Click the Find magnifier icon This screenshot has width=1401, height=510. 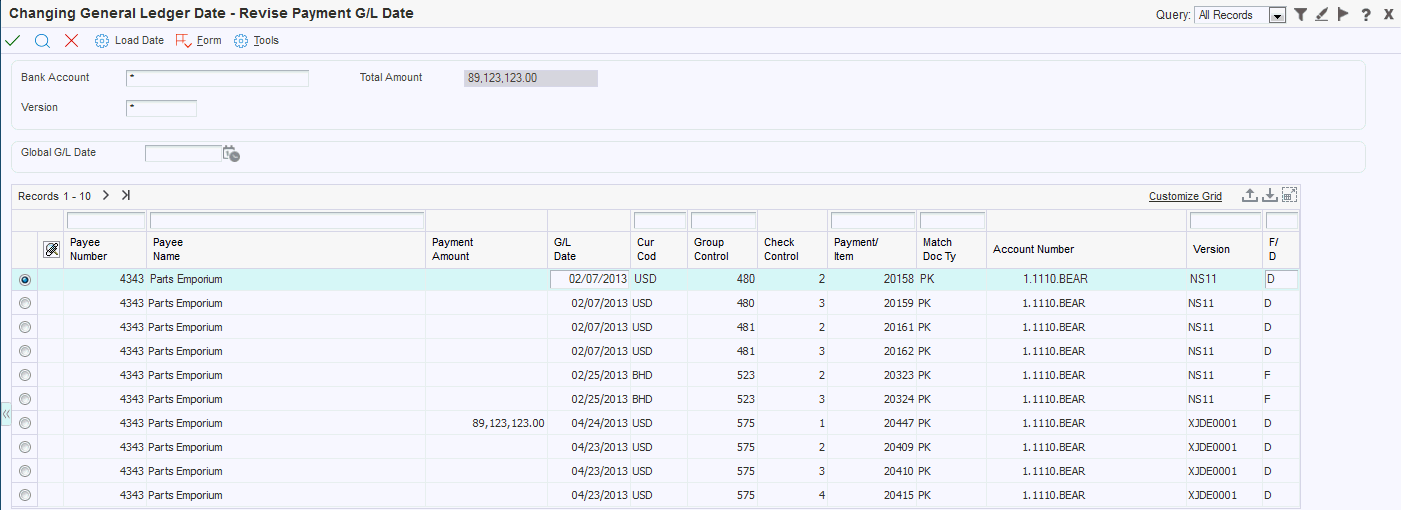[42, 41]
